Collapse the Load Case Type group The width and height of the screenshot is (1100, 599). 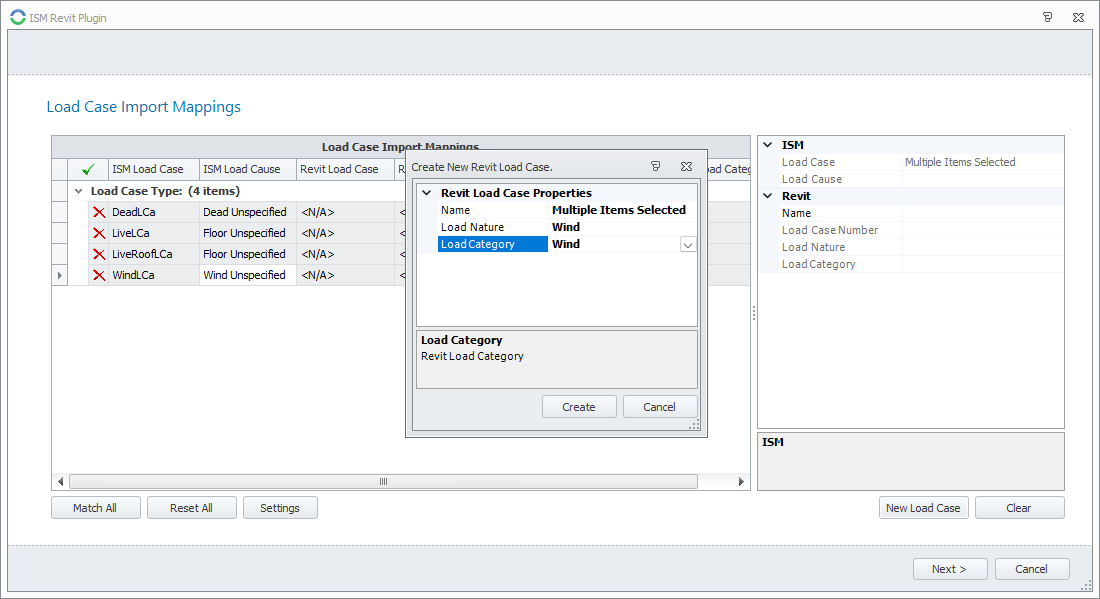click(x=79, y=191)
